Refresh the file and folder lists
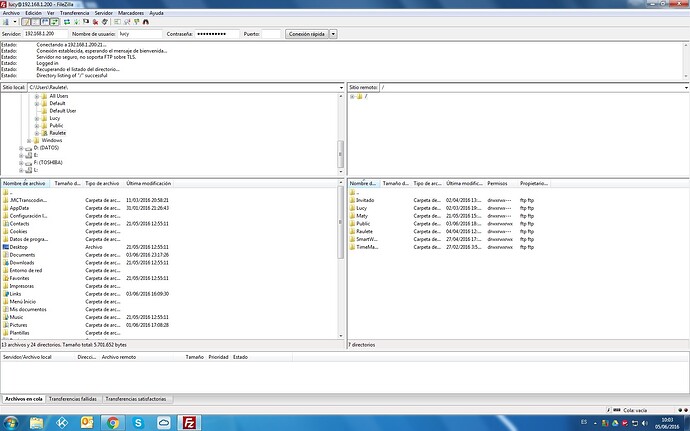Image resolution: width=690 pixels, height=431 pixels. point(67,22)
